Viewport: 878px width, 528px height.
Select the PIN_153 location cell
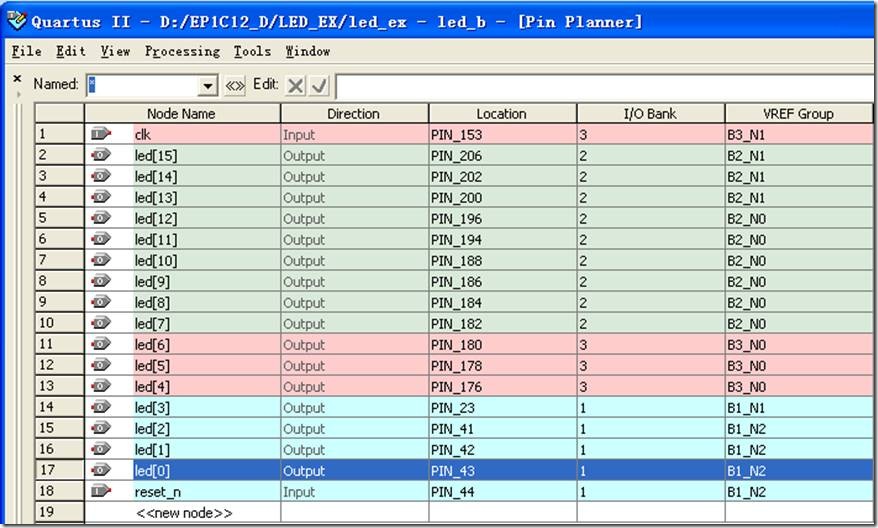tap(501, 134)
